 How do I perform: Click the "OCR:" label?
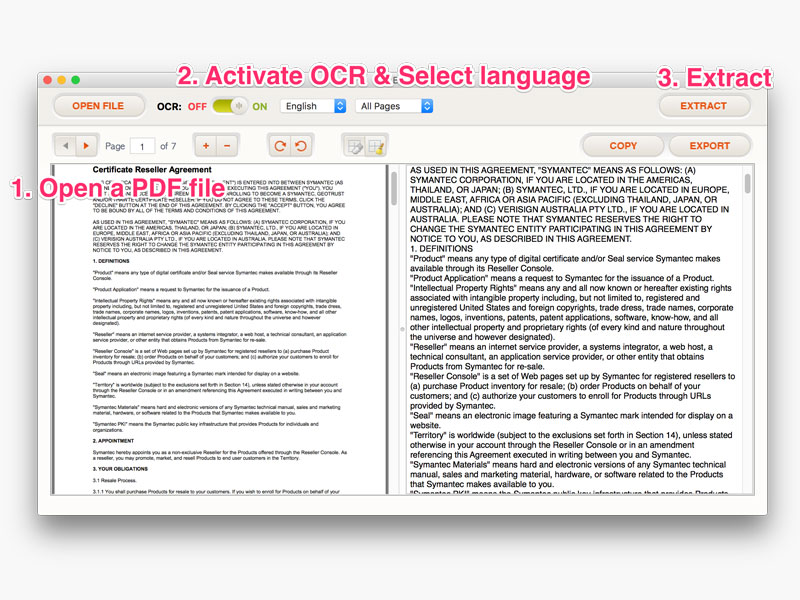169,107
